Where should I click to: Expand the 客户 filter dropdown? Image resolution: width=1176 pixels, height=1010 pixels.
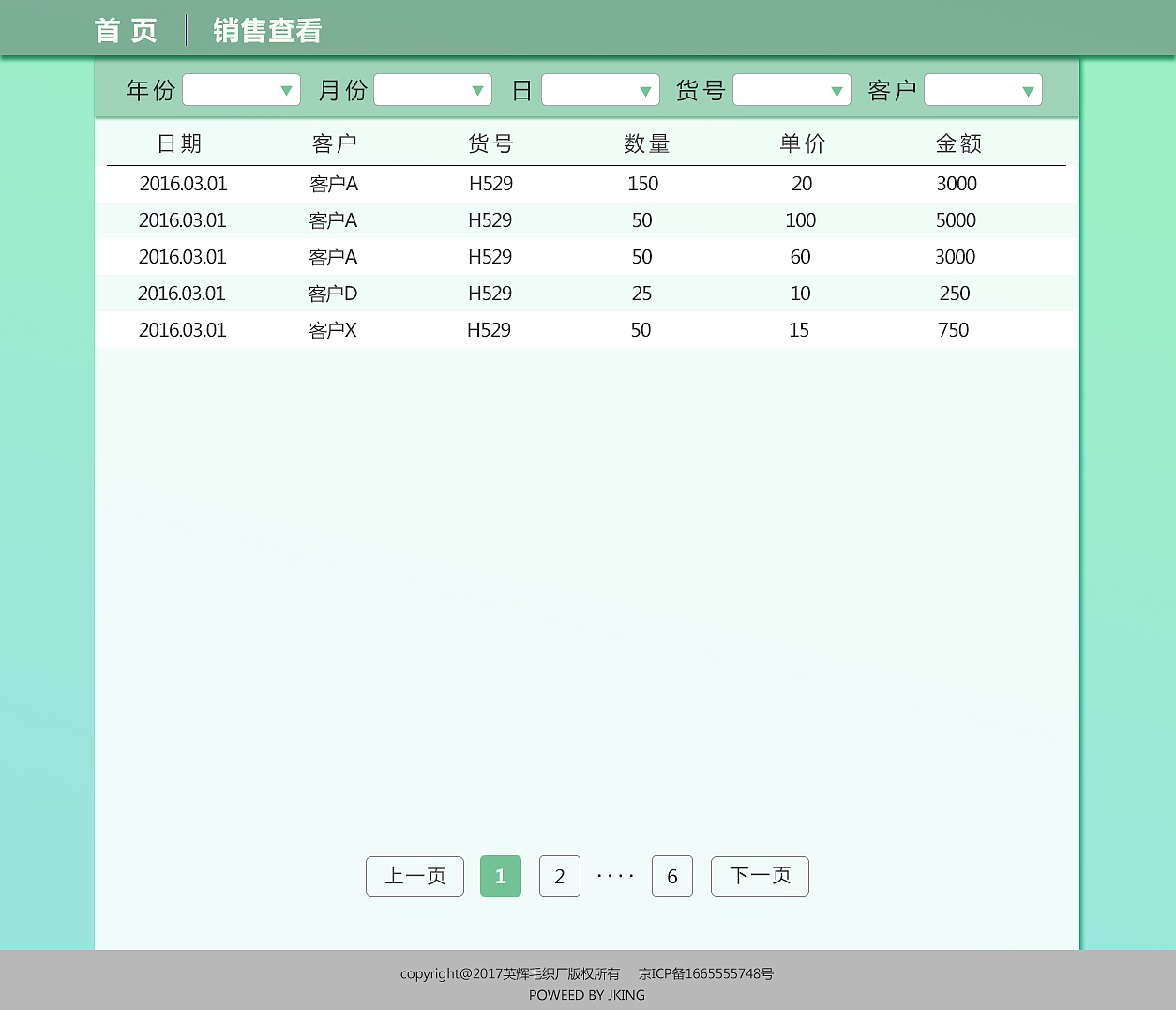(x=983, y=90)
